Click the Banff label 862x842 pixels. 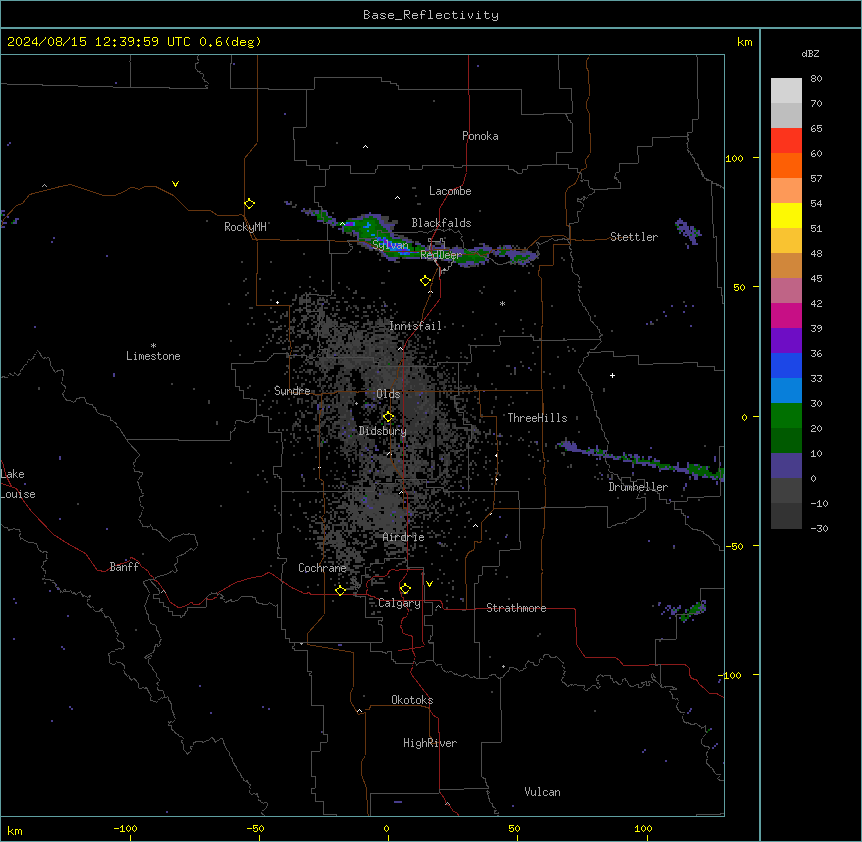[124, 567]
